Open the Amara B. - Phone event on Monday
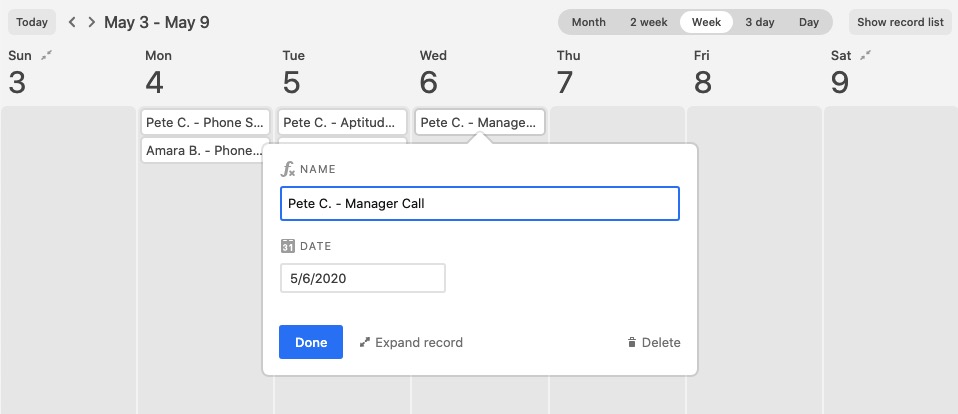This screenshot has height=414, width=958. (205, 150)
